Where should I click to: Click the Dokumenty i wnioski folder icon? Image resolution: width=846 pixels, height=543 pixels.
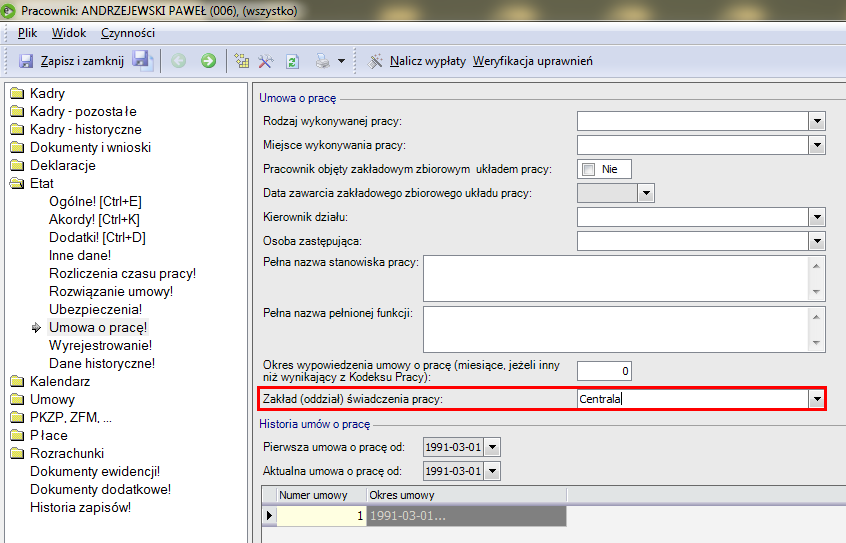tap(17, 147)
